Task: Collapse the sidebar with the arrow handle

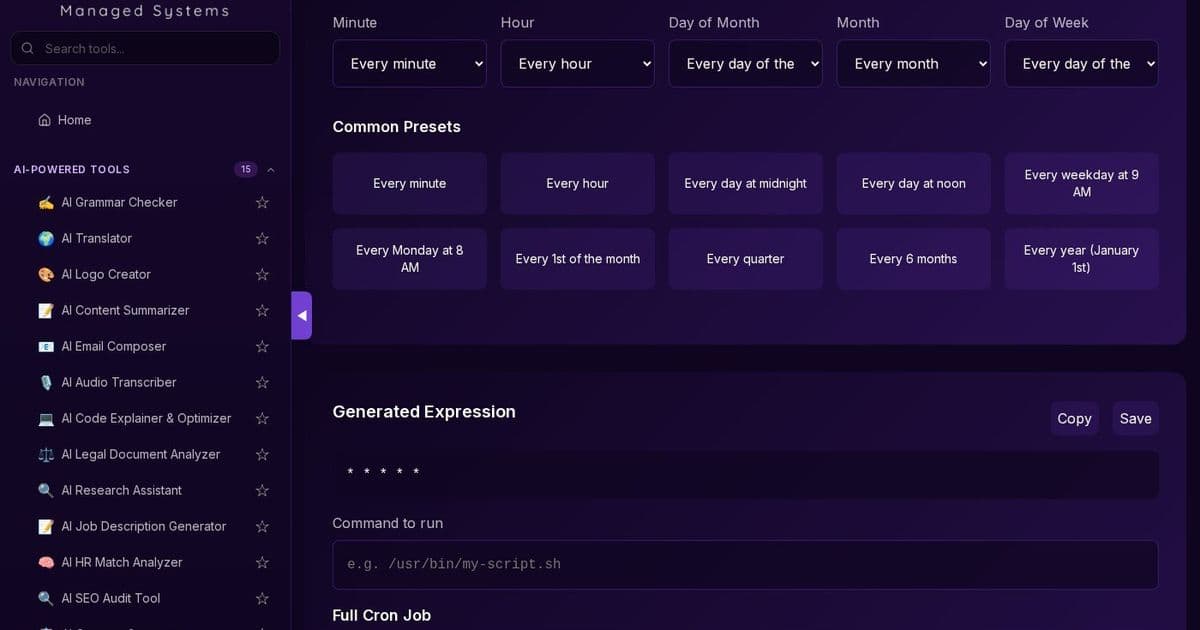Action: click(x=301, y=315)
